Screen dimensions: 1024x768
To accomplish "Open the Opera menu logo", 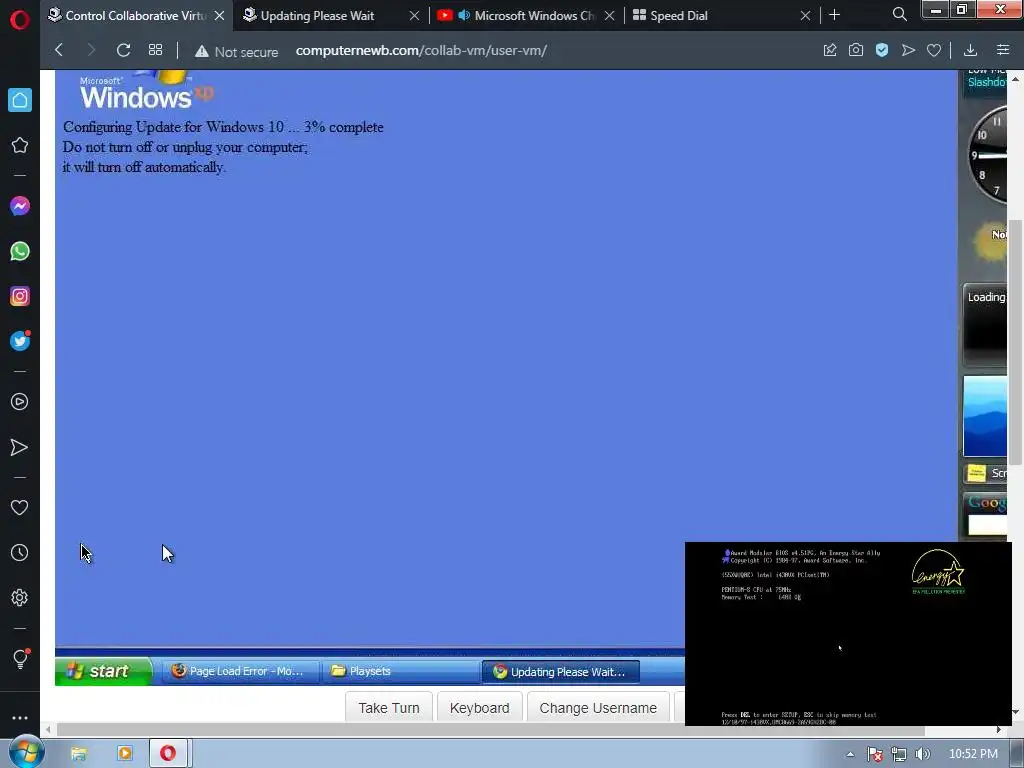I will click(20, 20).
